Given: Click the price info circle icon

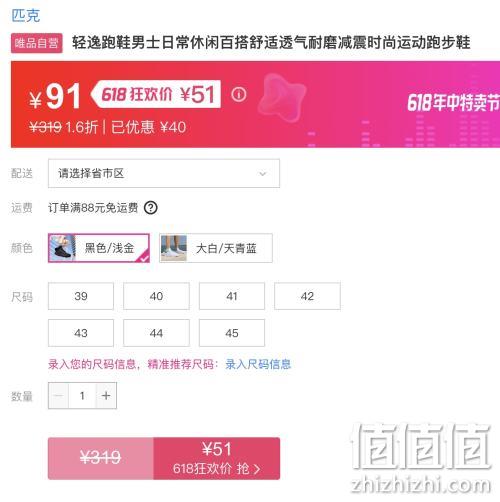Looking at the screenshot, I should pyautogui.click(x=239, y=95).
